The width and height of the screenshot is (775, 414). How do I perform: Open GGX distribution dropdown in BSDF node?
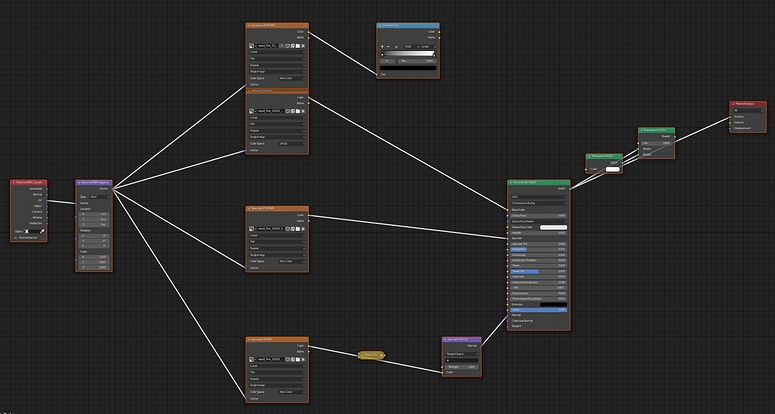click(539, 197)
